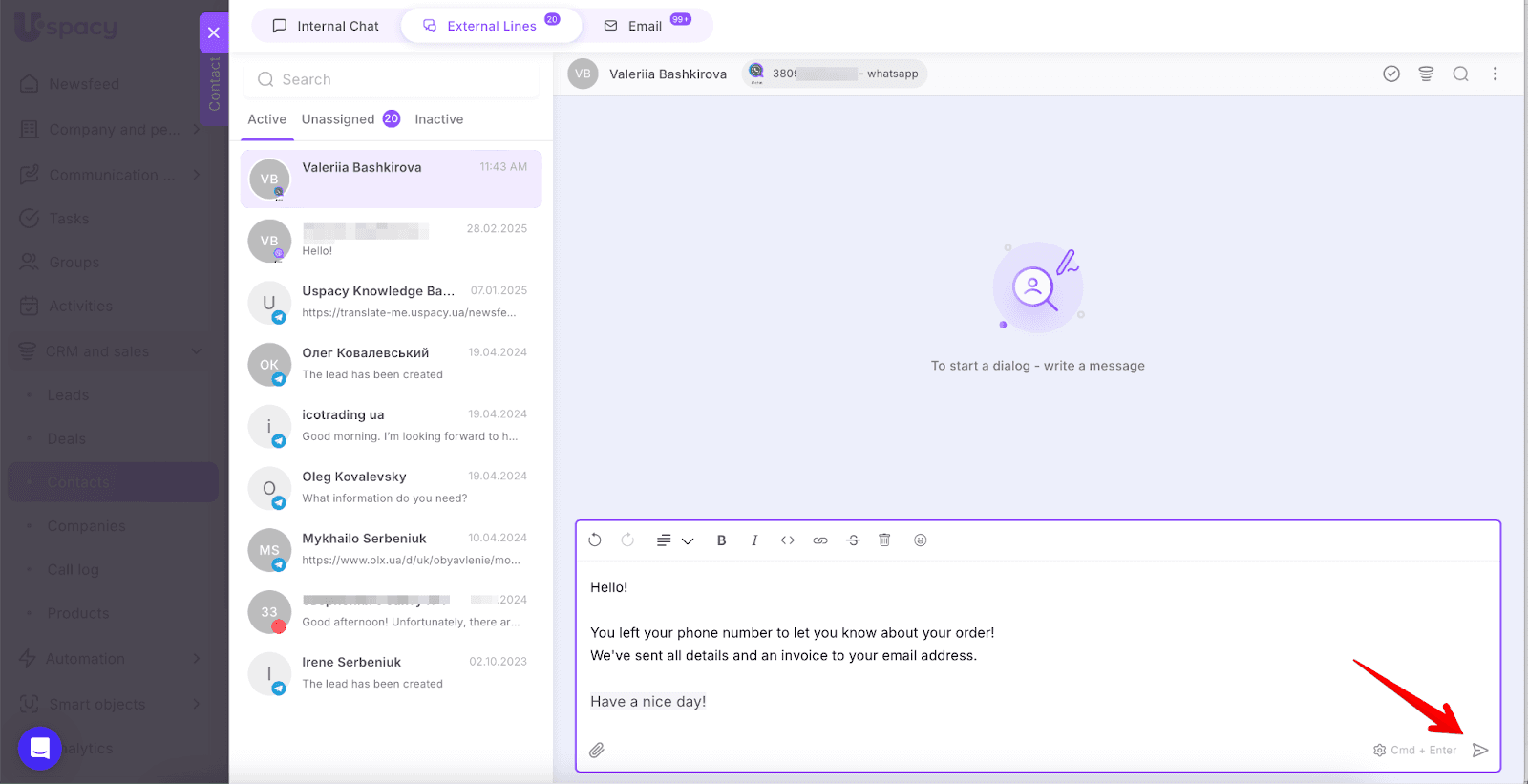This screenshot has height=784, width=1528.
Task: Click the send message arrow icon
Action: point(1480,751)
